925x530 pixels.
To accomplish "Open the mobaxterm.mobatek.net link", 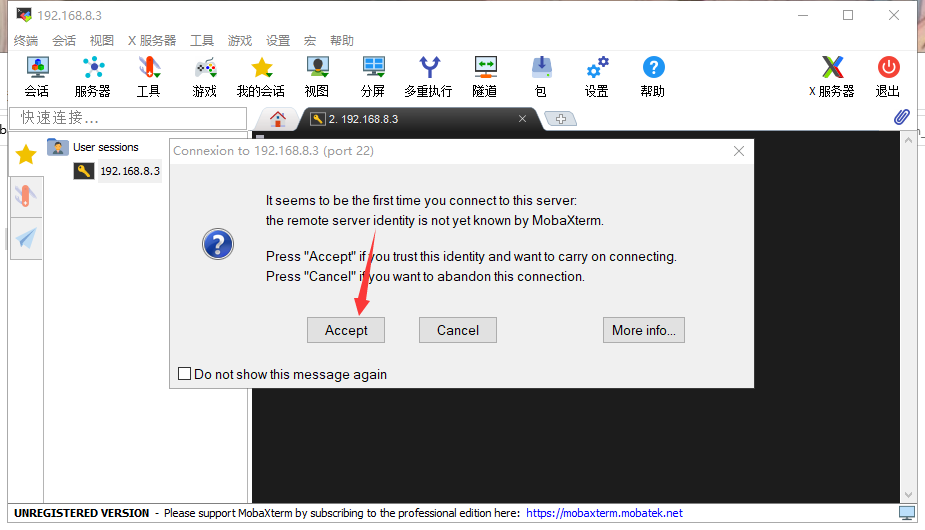I will (604, 513).
